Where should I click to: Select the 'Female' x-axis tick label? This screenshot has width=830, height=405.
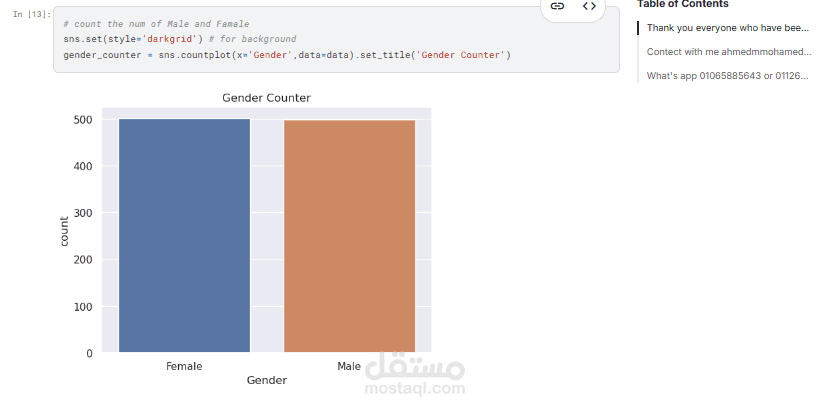tap(184, 366)
